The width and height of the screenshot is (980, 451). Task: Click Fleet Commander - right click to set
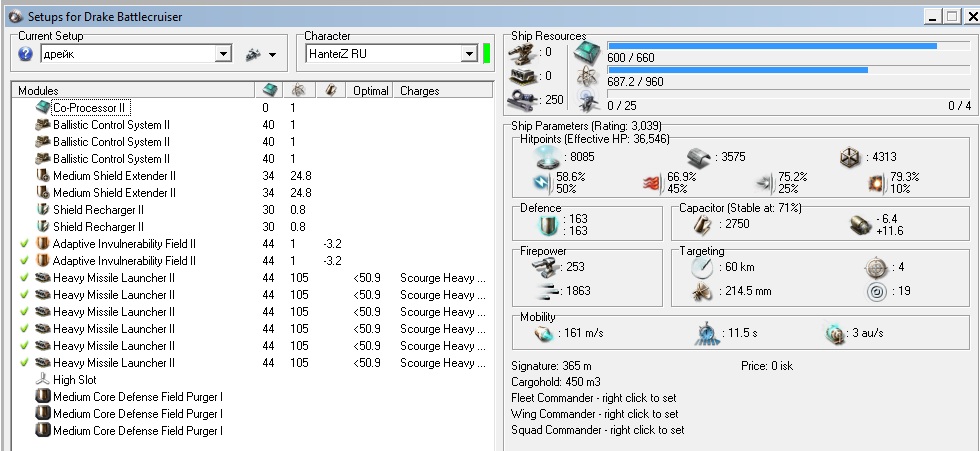pos(593,398)
